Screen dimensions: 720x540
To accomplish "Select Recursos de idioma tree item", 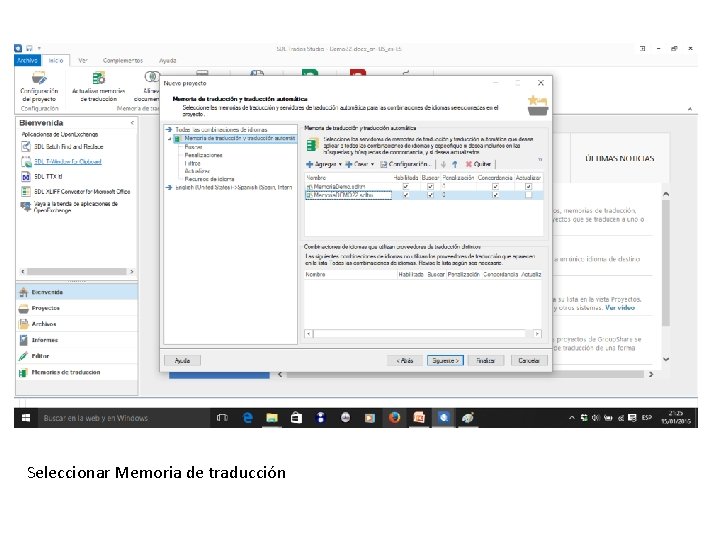I will 209,179.
